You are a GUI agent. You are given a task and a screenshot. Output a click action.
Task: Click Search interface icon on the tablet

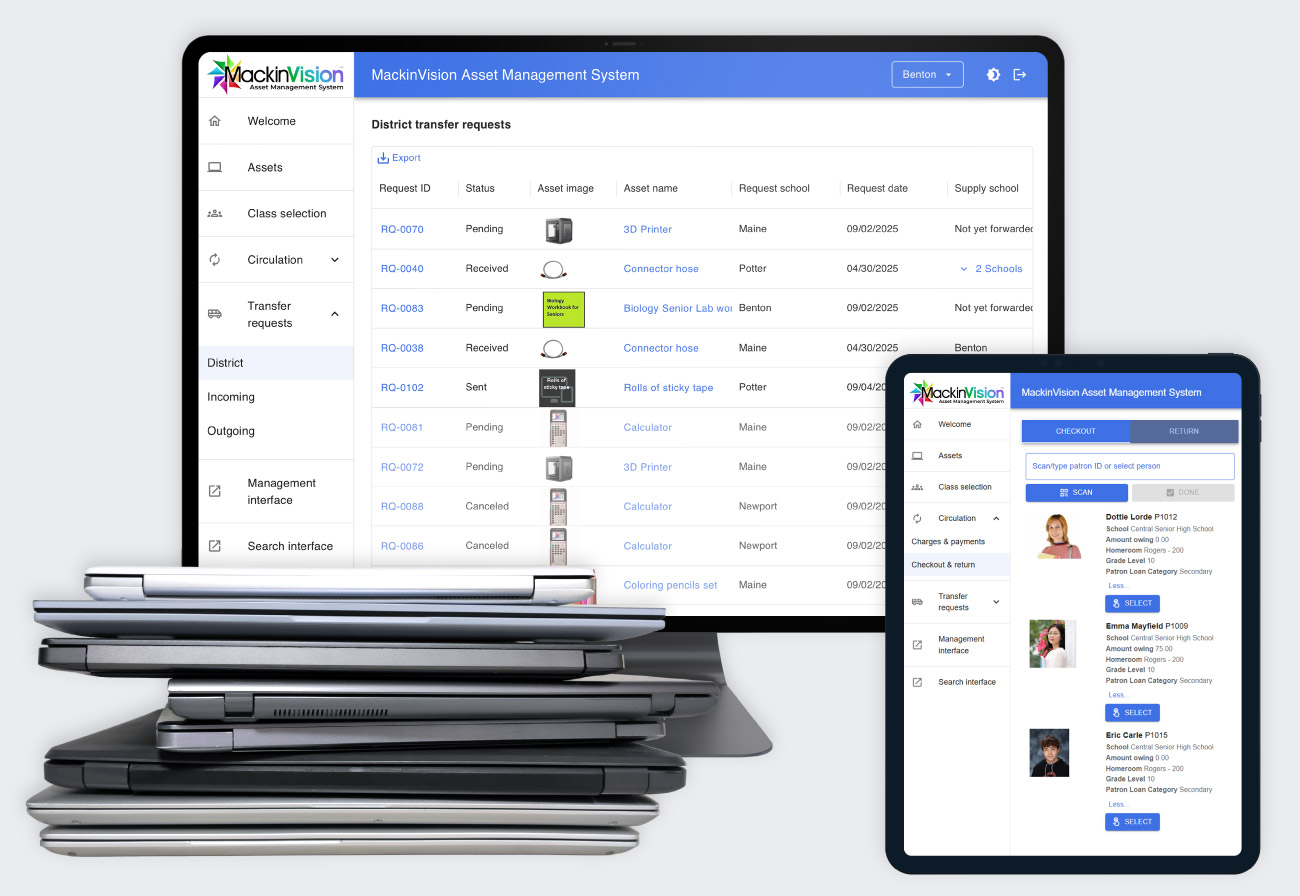[917, 682]
